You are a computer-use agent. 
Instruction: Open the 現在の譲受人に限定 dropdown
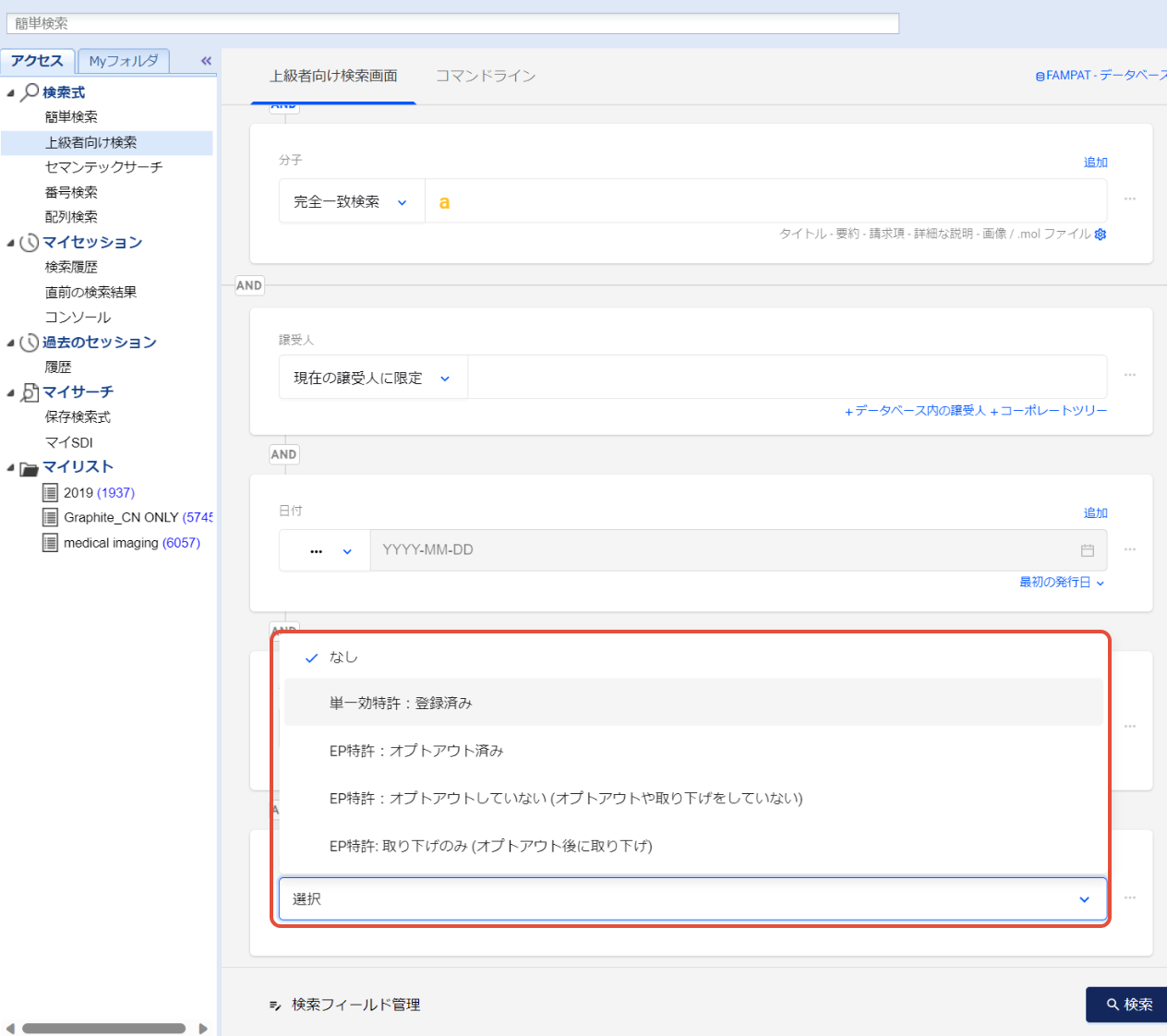pos(373,378)
